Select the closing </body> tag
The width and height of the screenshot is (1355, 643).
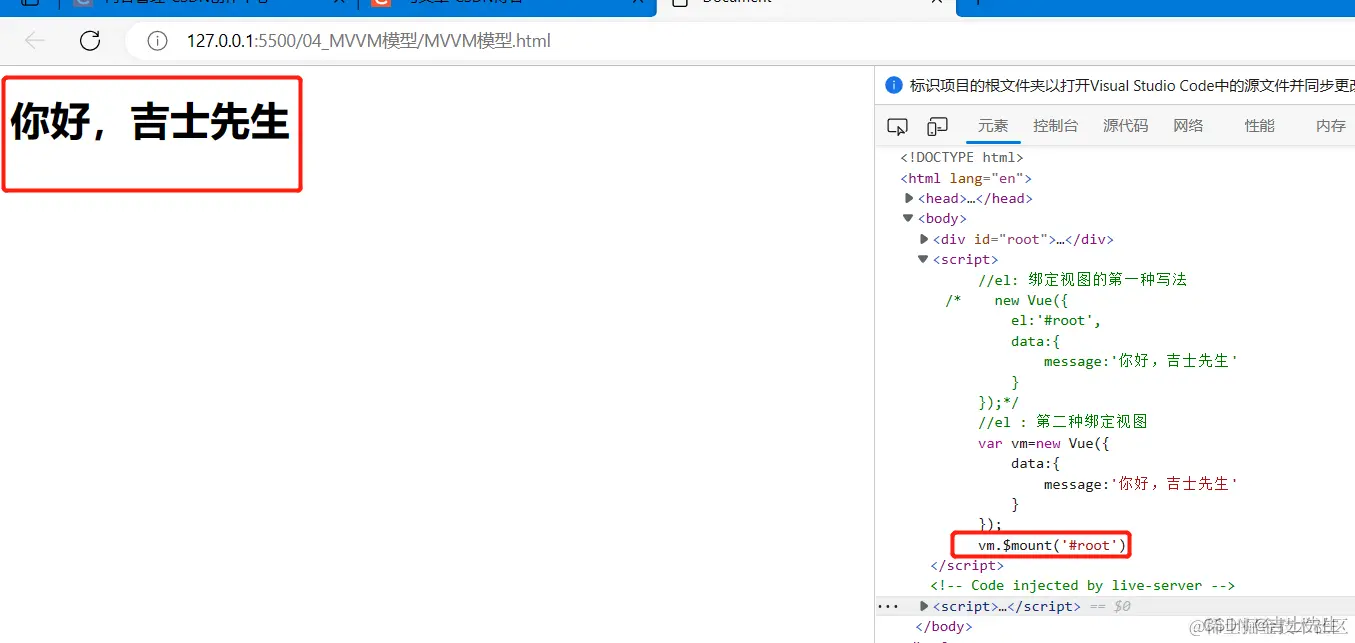tap(943, 626)
